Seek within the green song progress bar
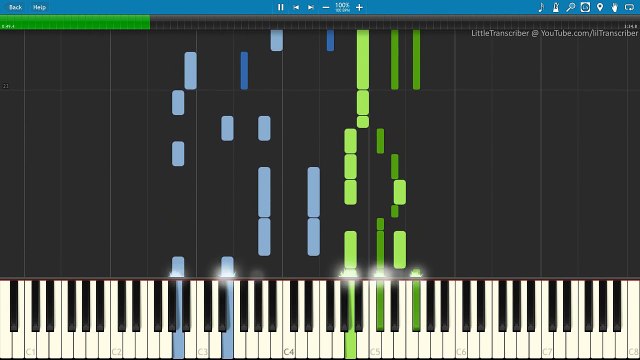The image size is (640, 360). 75,22
